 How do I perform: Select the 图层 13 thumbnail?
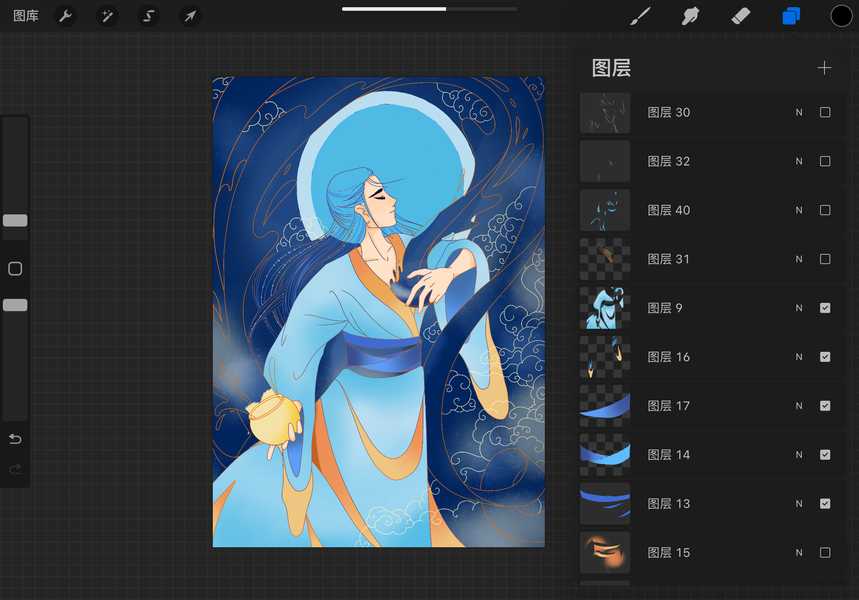pyautogui.click(x=605, y=504)
